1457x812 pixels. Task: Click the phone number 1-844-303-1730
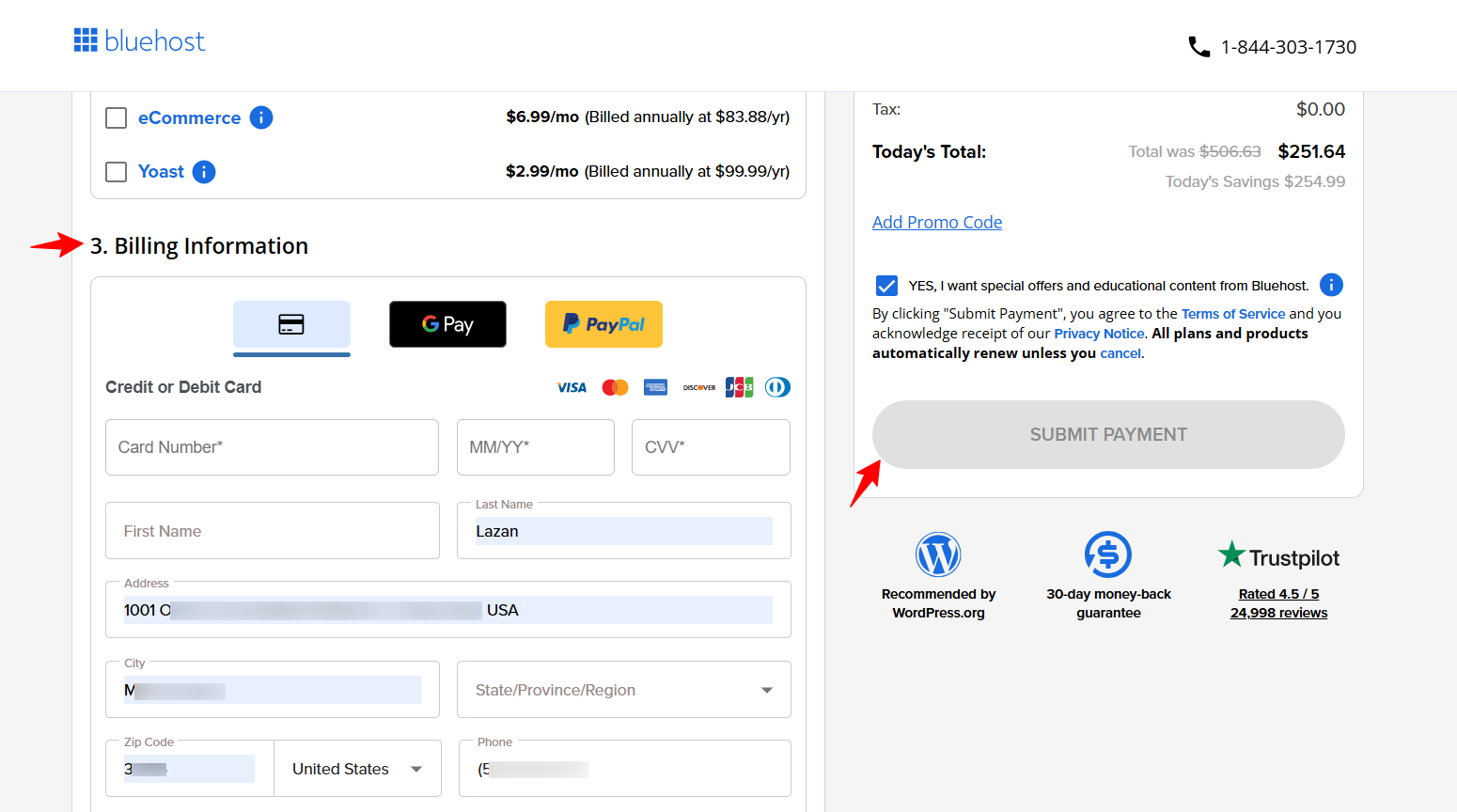pos(1289,47)
